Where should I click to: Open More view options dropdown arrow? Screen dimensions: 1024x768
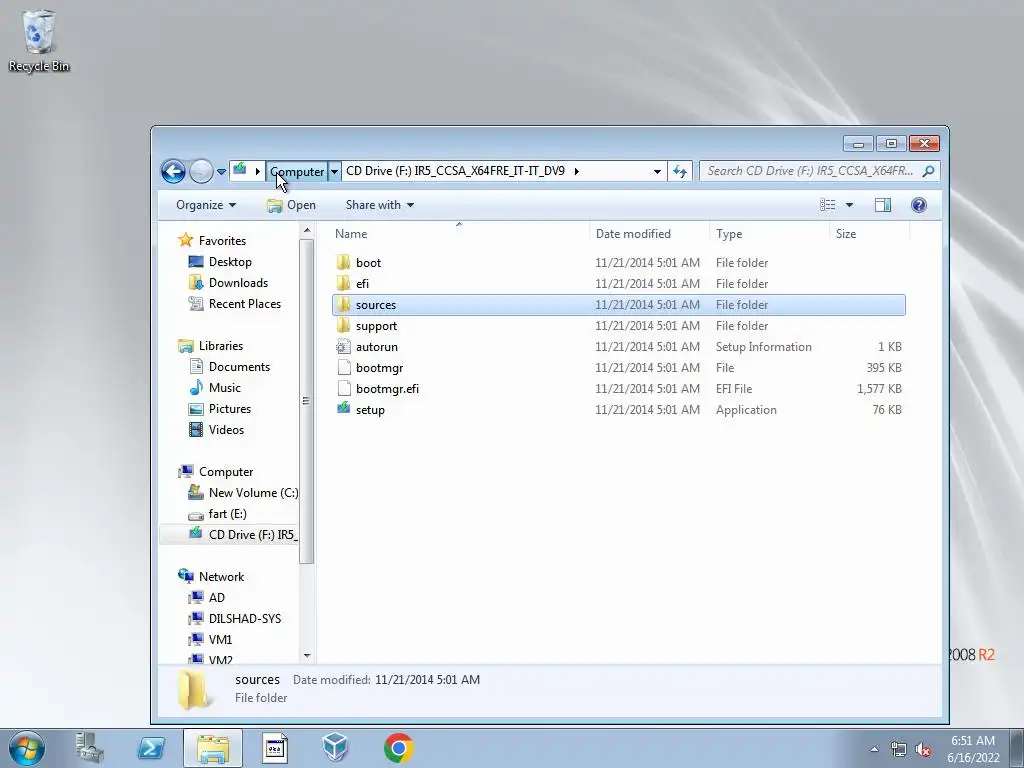(850, 205)
